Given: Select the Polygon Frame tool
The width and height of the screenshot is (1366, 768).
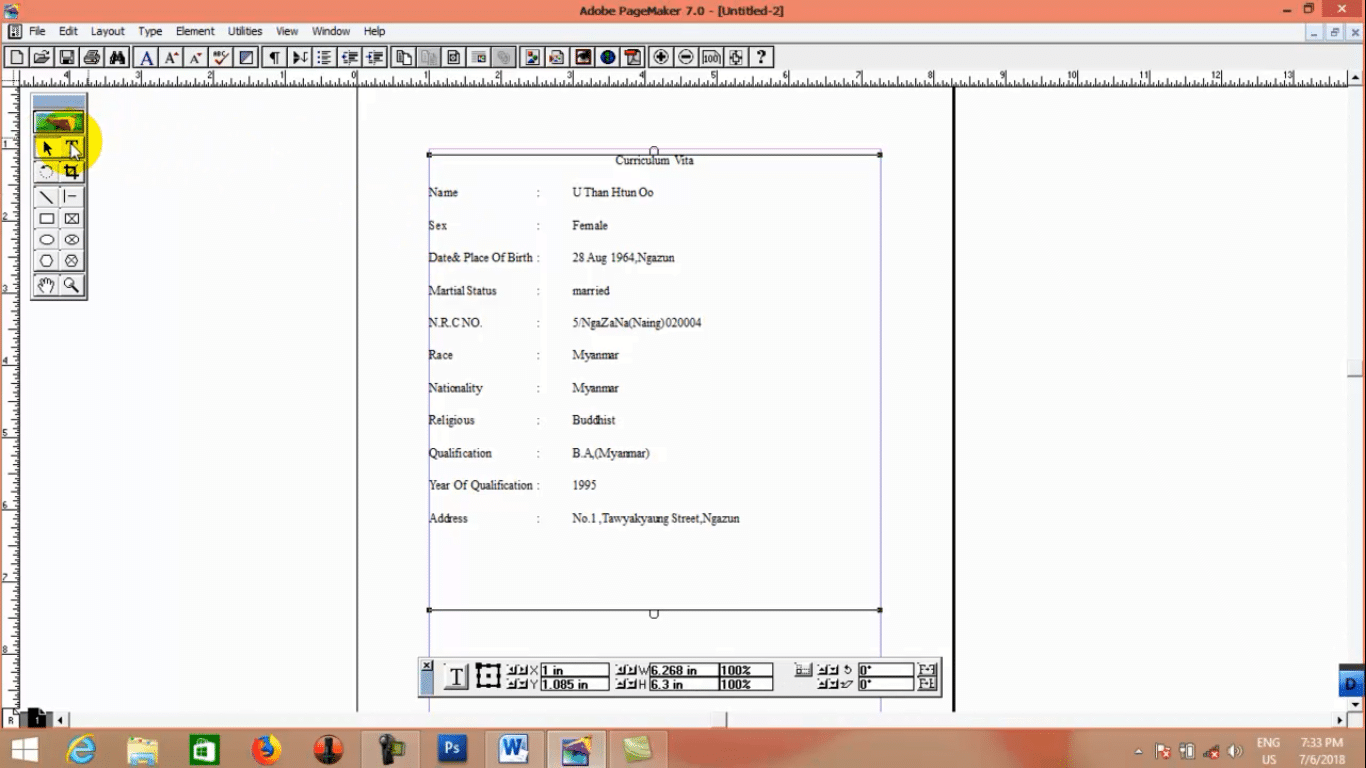Looking at the screenshot, I should [x=72, y=261].
